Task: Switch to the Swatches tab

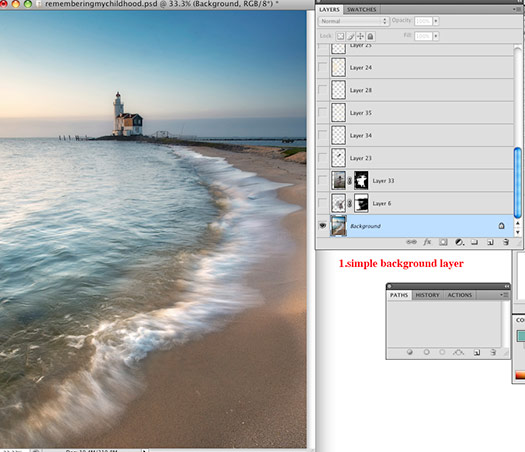Action: [x=361, y=10]
